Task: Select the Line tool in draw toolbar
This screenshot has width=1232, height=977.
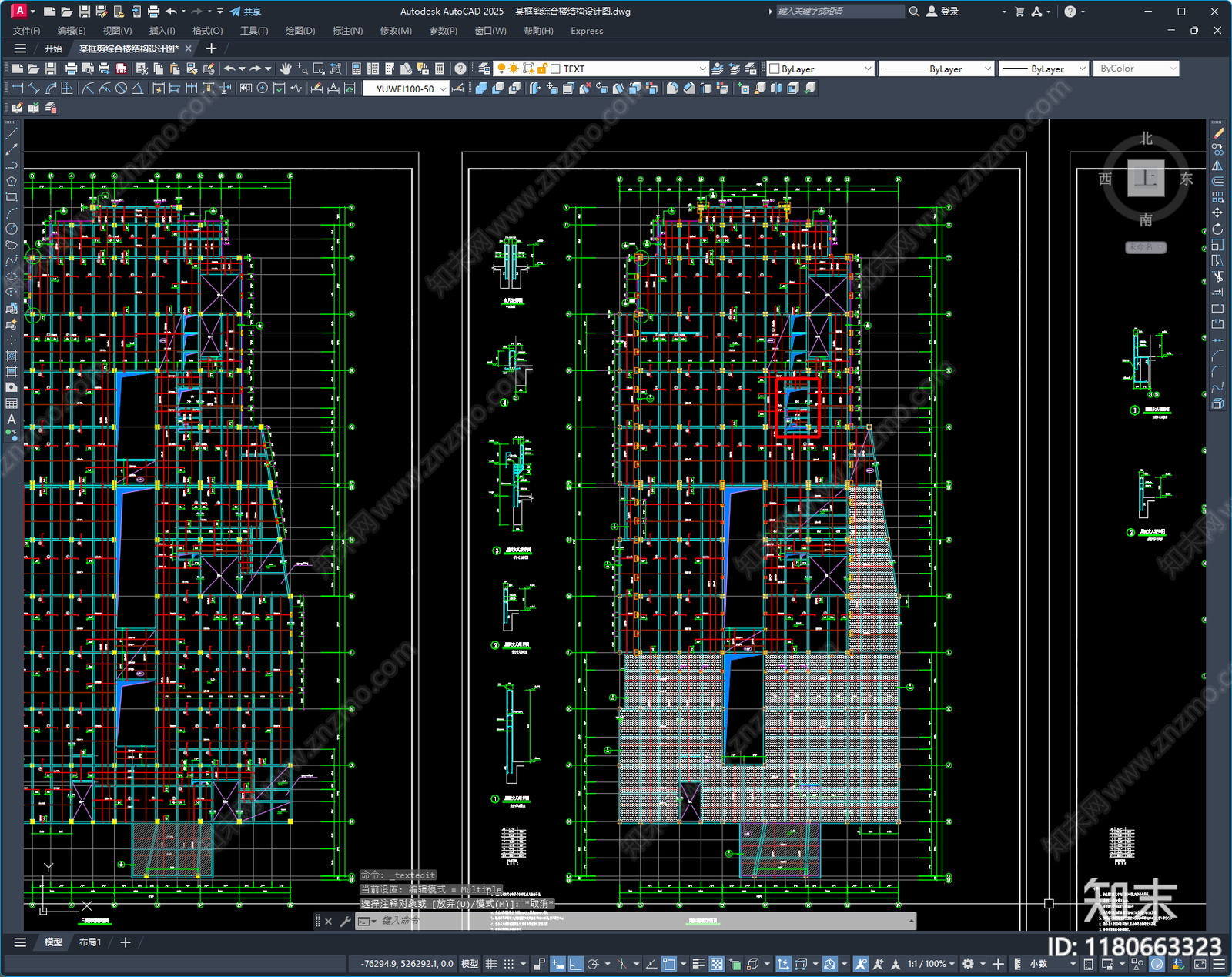Action: coord(12,134)
